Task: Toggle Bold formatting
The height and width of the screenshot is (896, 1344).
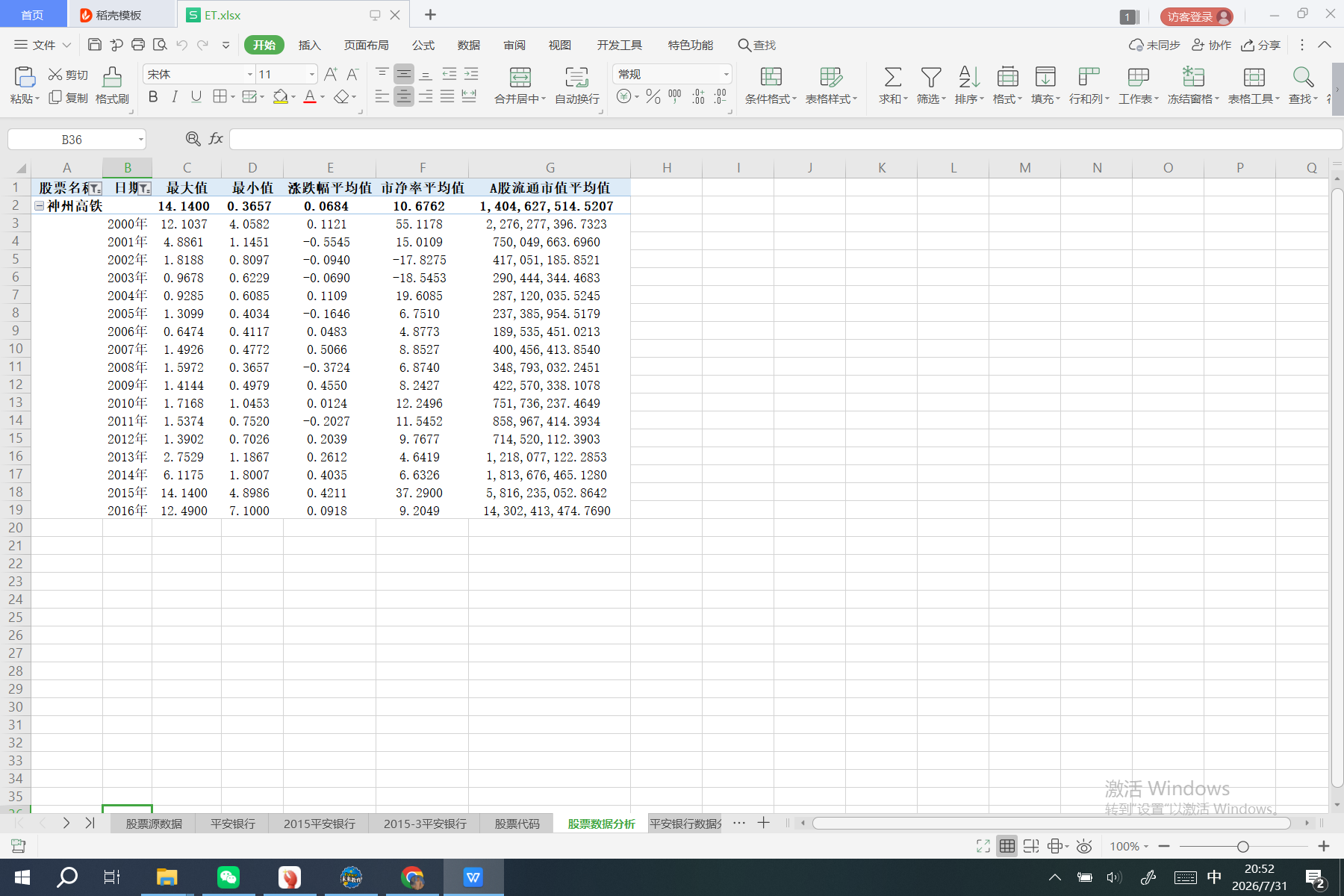Action: click(x=153, y=96)
